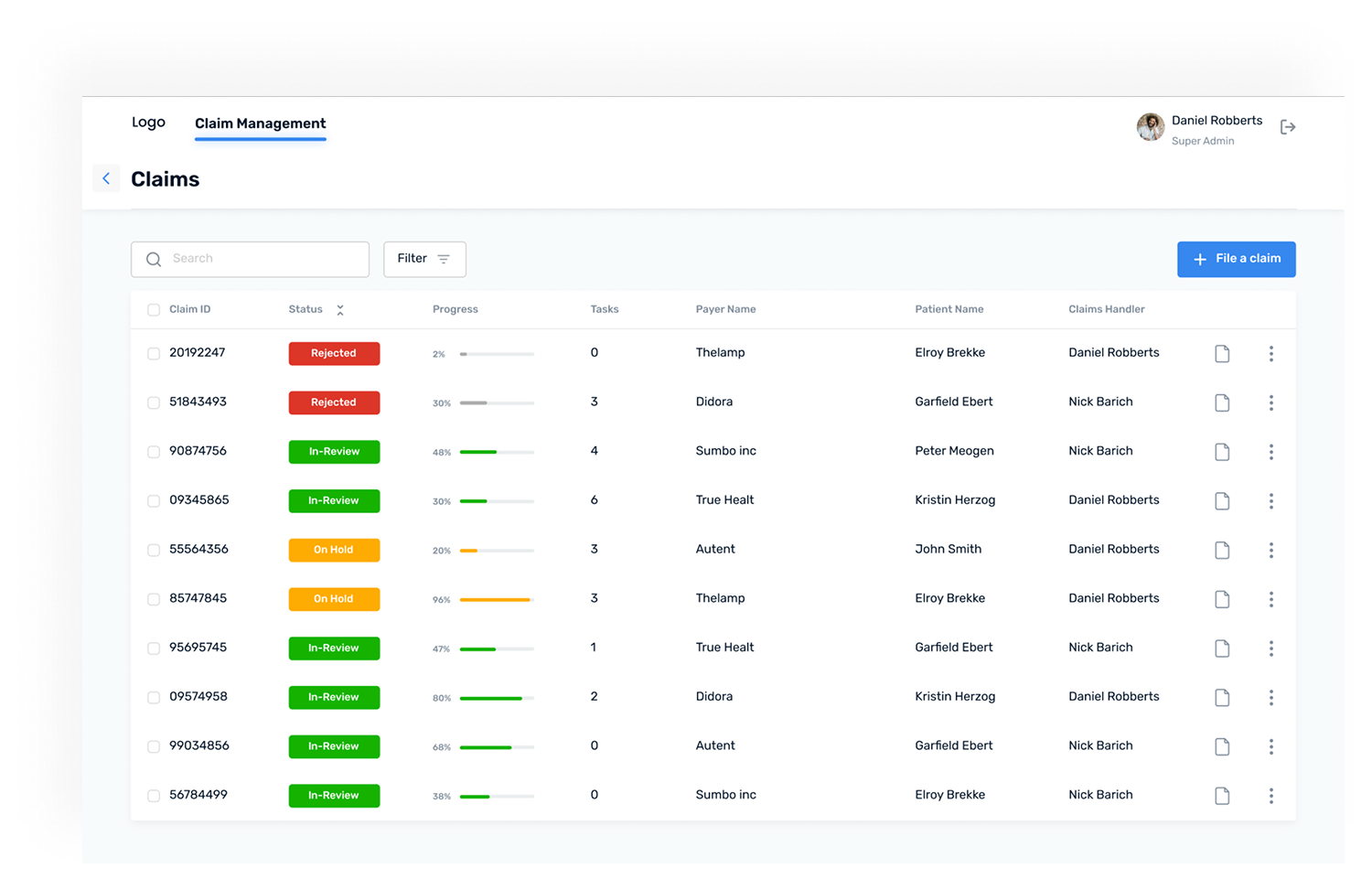Select checkbox for claim 09345865
1372x879 pixels.
154,501
